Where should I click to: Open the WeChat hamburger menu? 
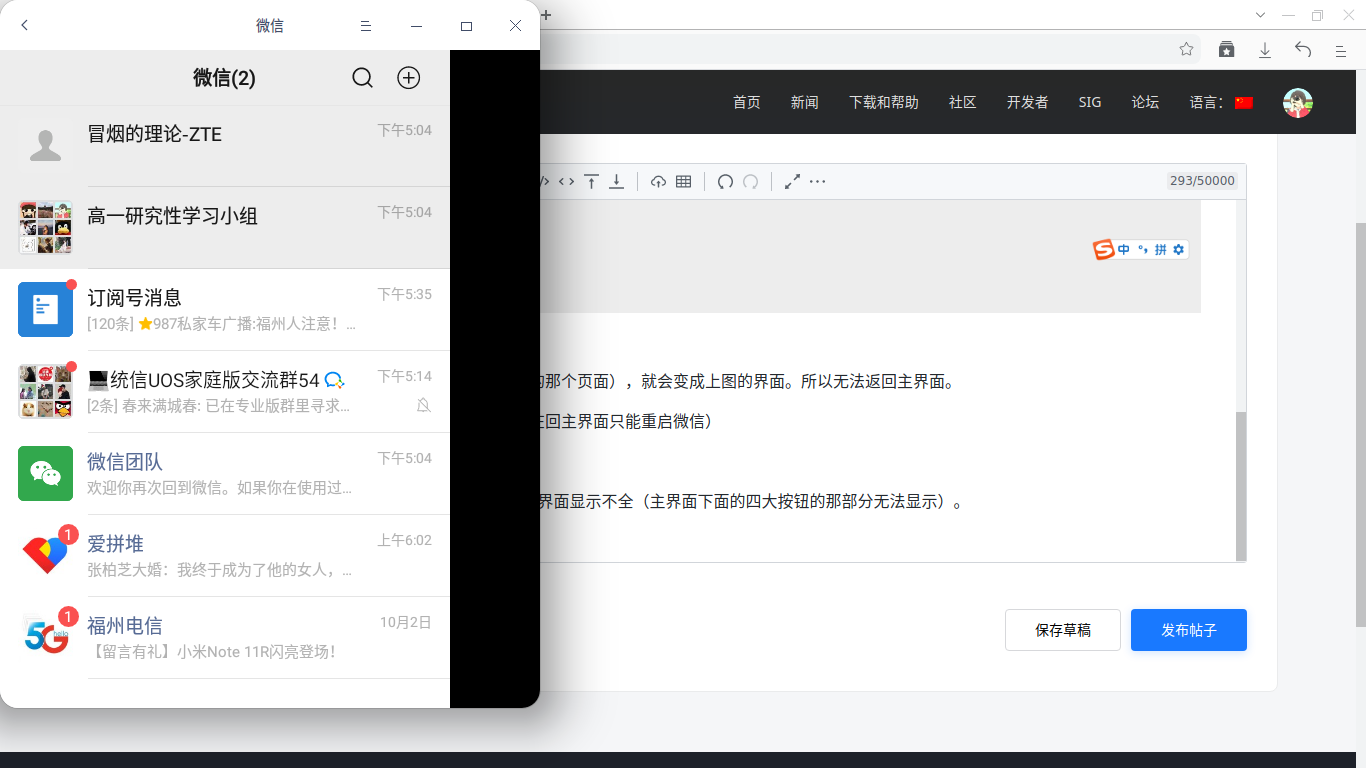[365, 25]
